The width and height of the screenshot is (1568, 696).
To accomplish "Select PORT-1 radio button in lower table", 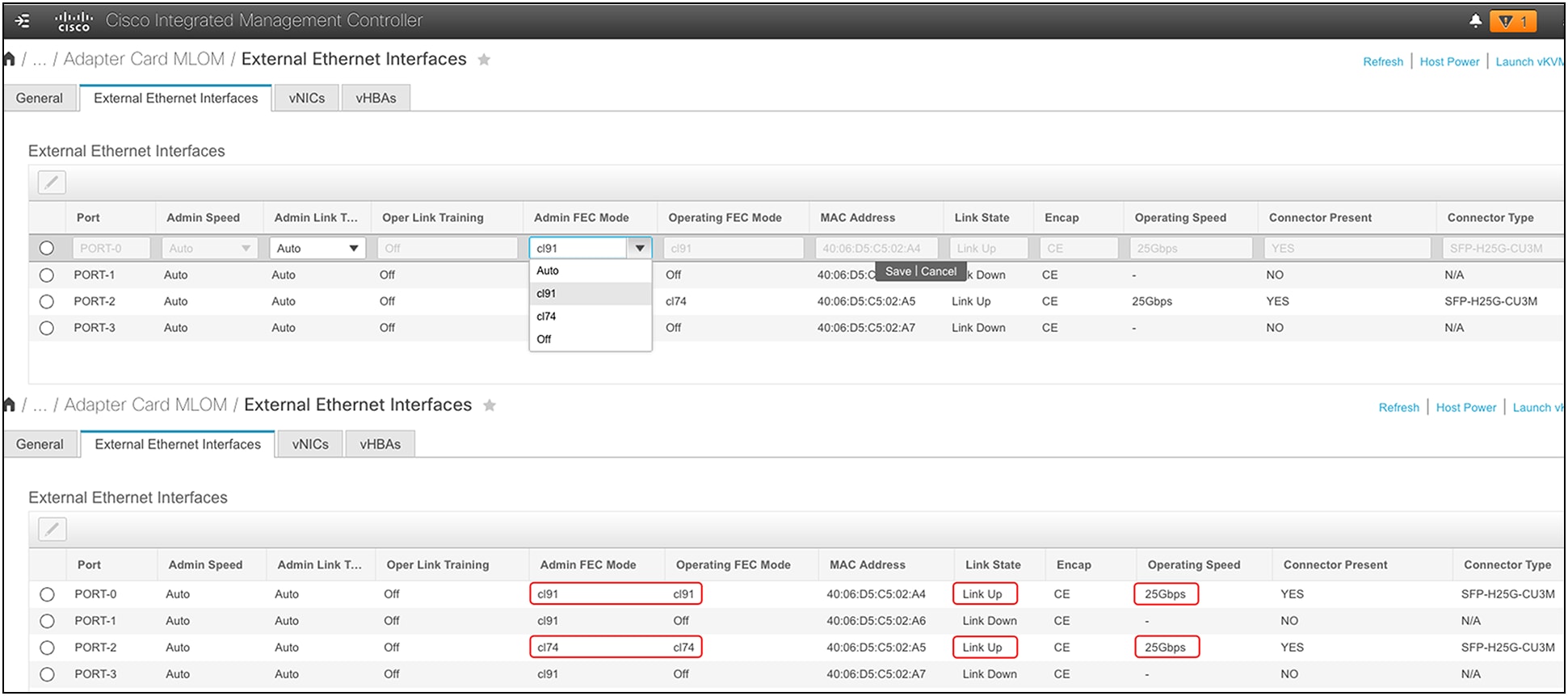I will (x=47, y=622).
